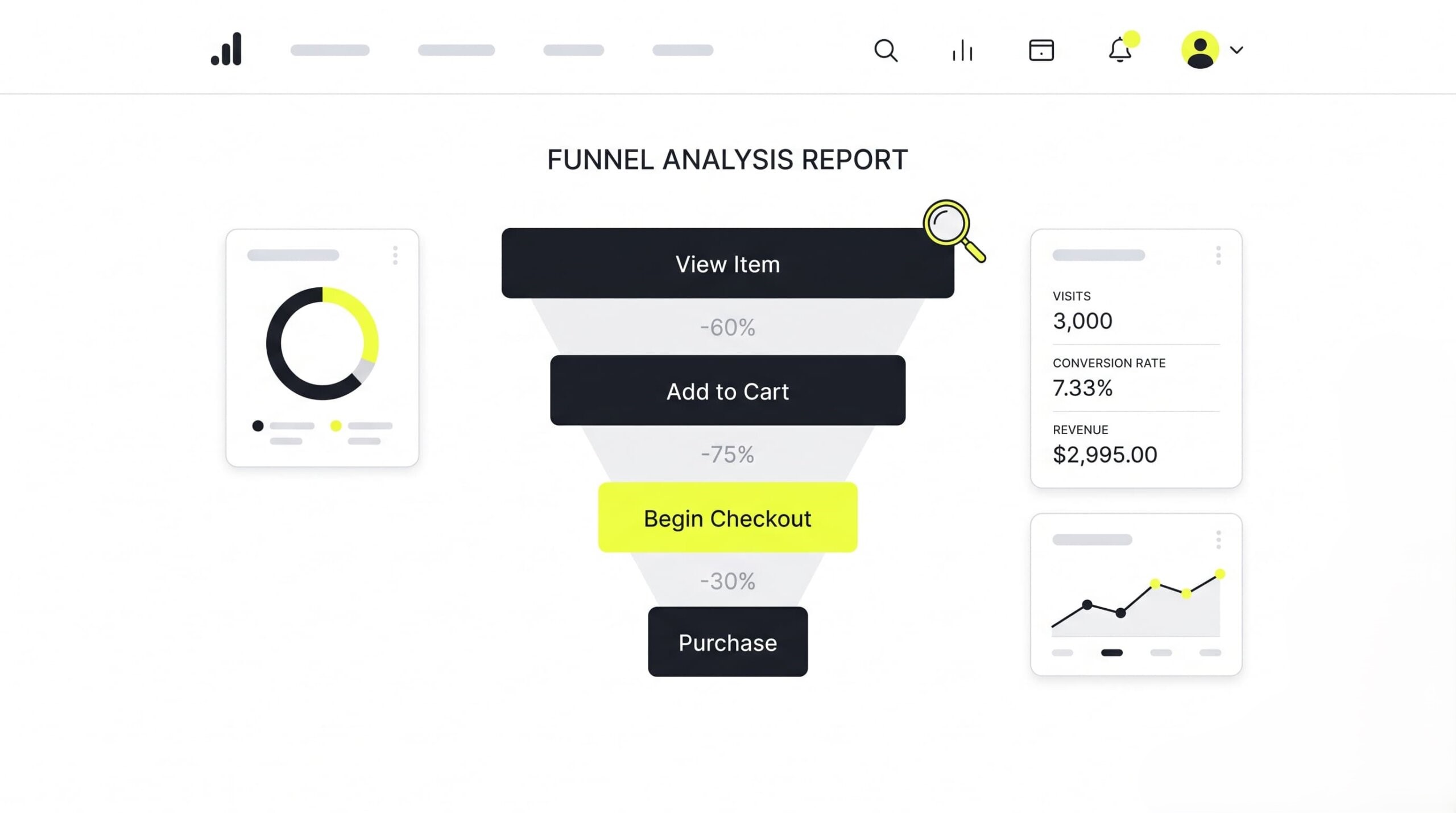
Task: Open the first navigation menu placeholder
Action: (x=330, y=50)
